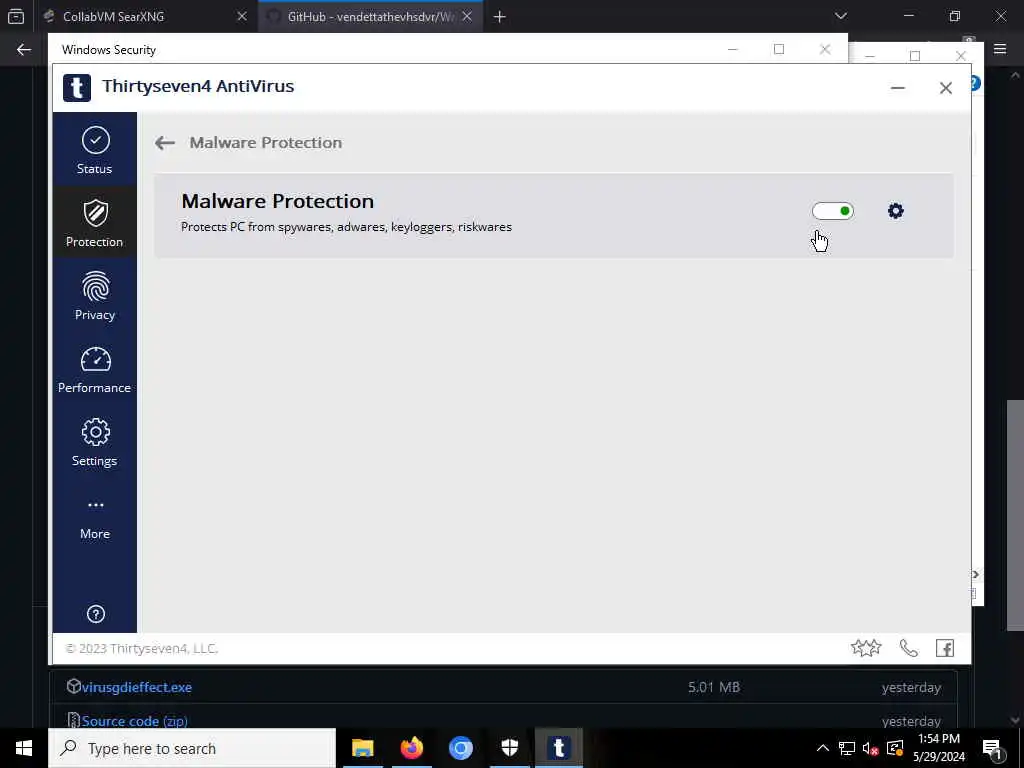Open Malware Protection gear settings
The width and height of the screenshot is (1024, 768).
click(x=895, y=211)
